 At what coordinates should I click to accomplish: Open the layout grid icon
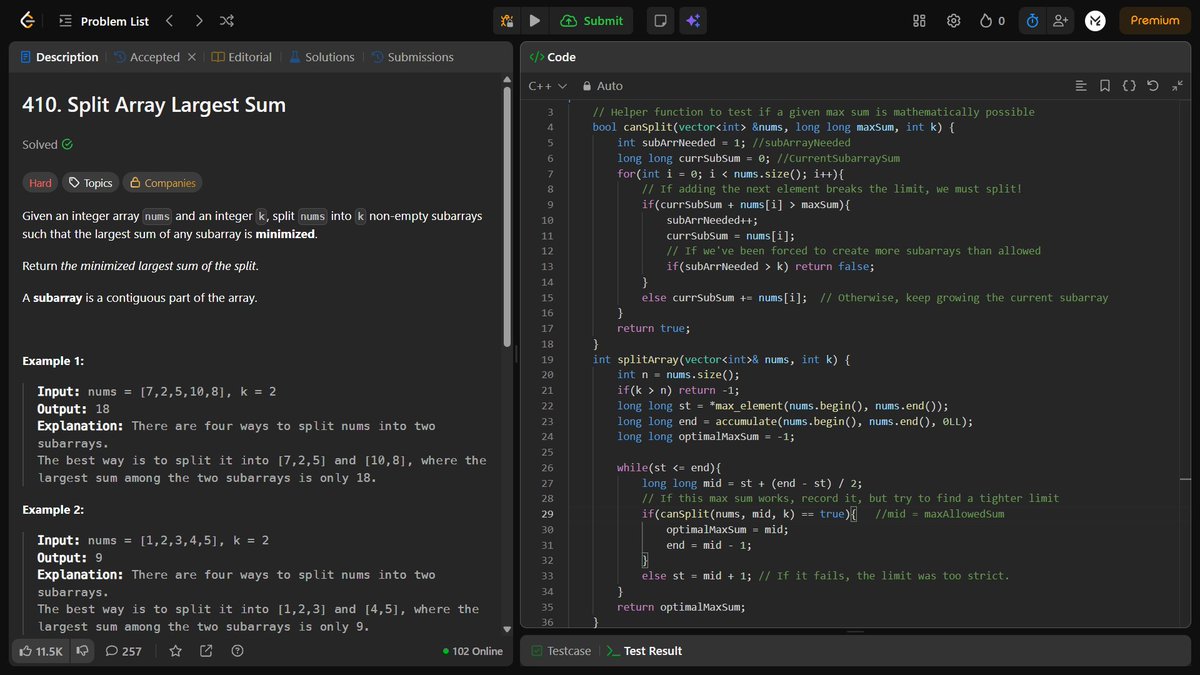click(x=920, y=20)
